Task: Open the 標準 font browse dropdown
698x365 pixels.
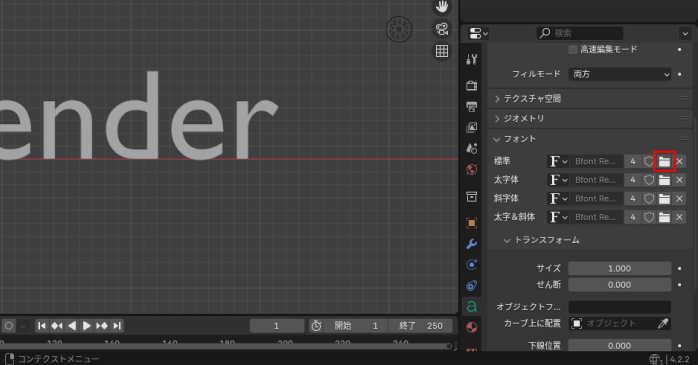Action: point(558,161)
